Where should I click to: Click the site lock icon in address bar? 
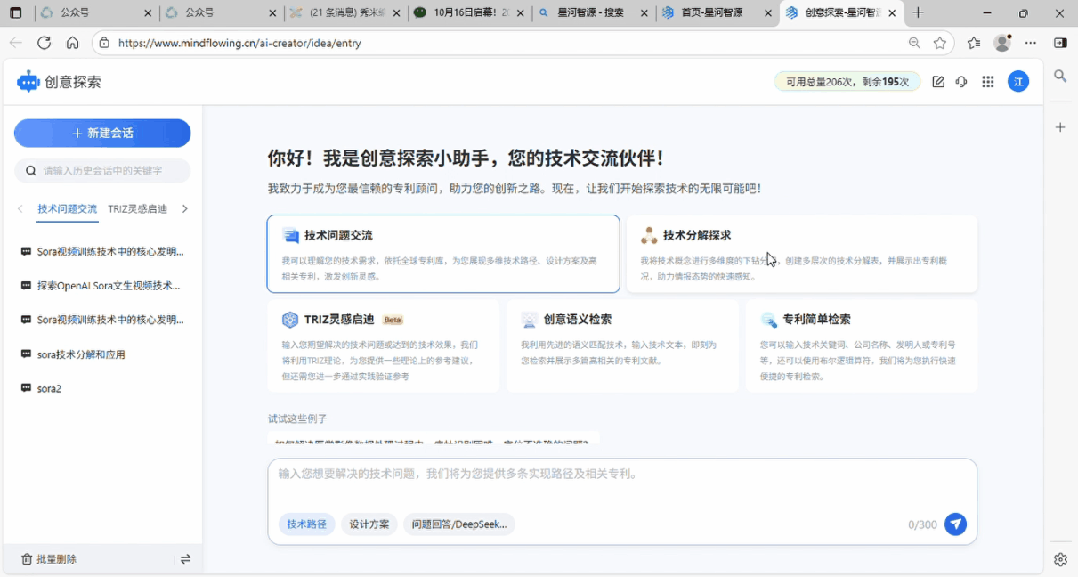tap(104, 43)
